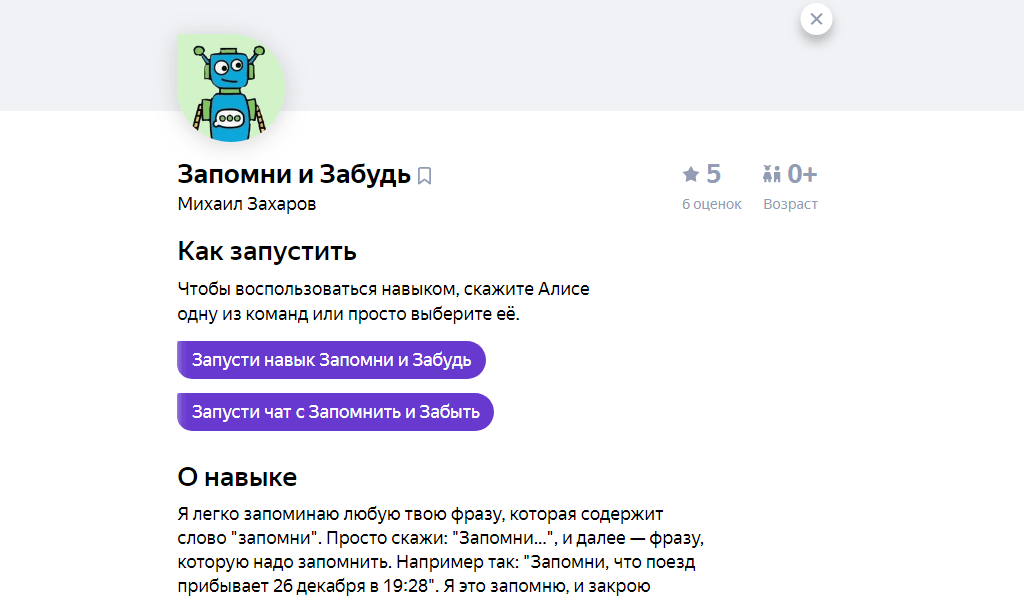
Task: Click the skill title Запомни и Забудь
Action: click(x=292, y=173)
